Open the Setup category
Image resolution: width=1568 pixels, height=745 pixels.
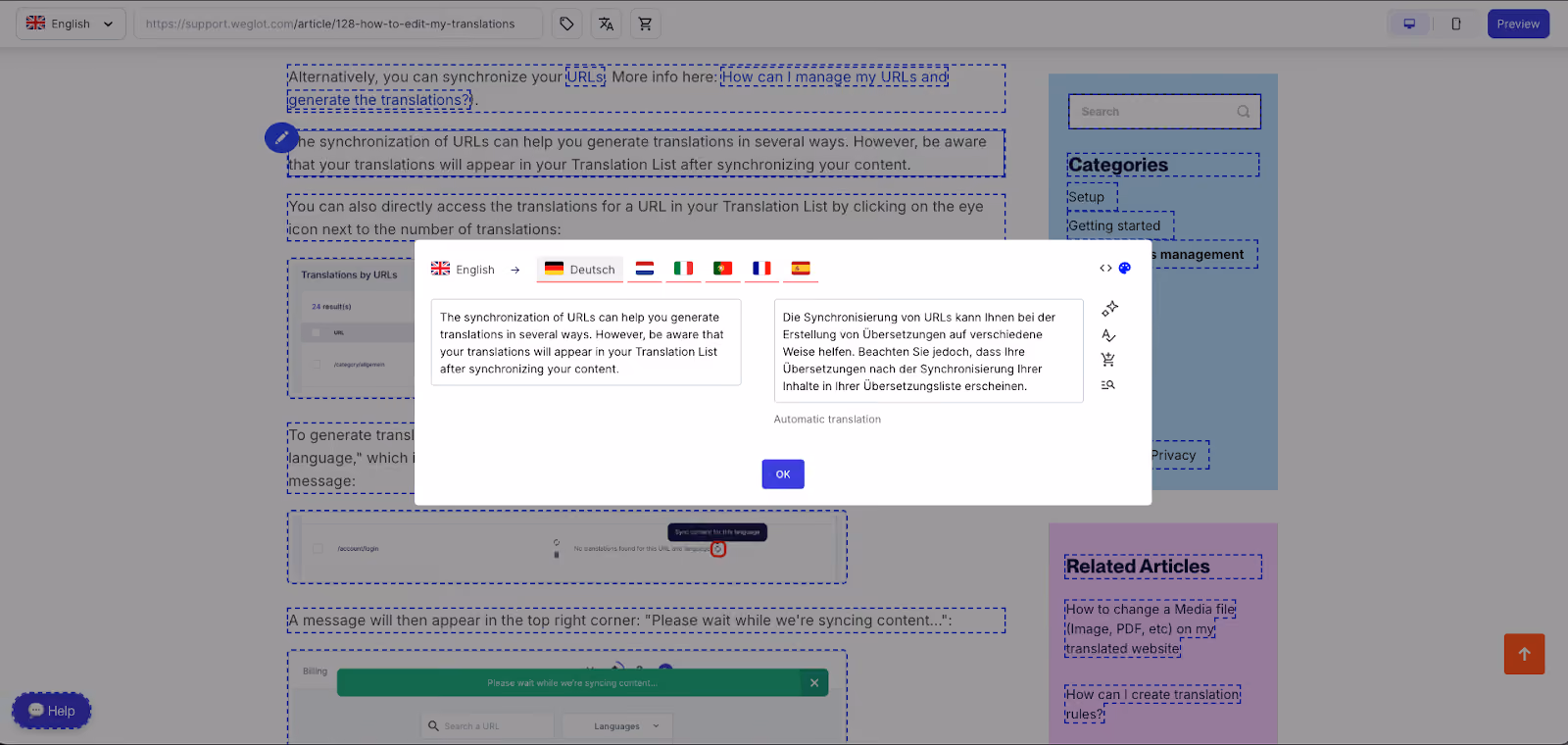(x=1086, y=197)
